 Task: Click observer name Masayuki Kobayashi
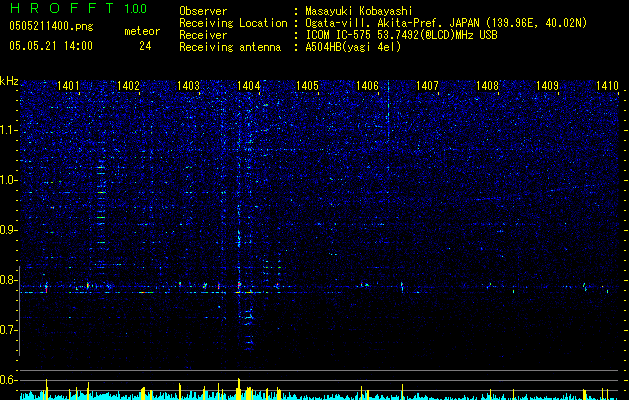click(x=359, y=11)
